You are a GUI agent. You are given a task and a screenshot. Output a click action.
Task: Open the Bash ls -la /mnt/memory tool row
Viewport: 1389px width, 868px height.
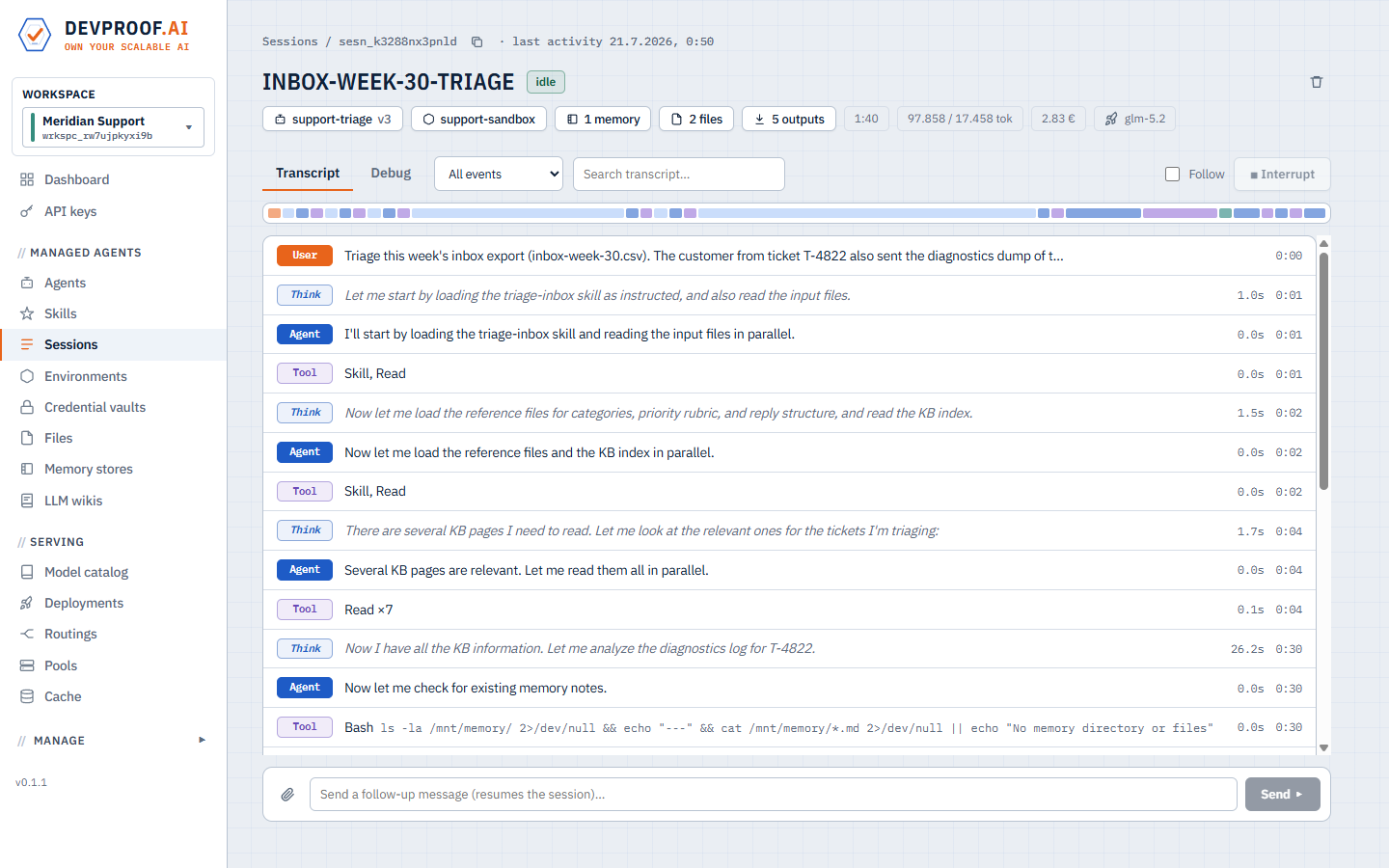[789, 728]
